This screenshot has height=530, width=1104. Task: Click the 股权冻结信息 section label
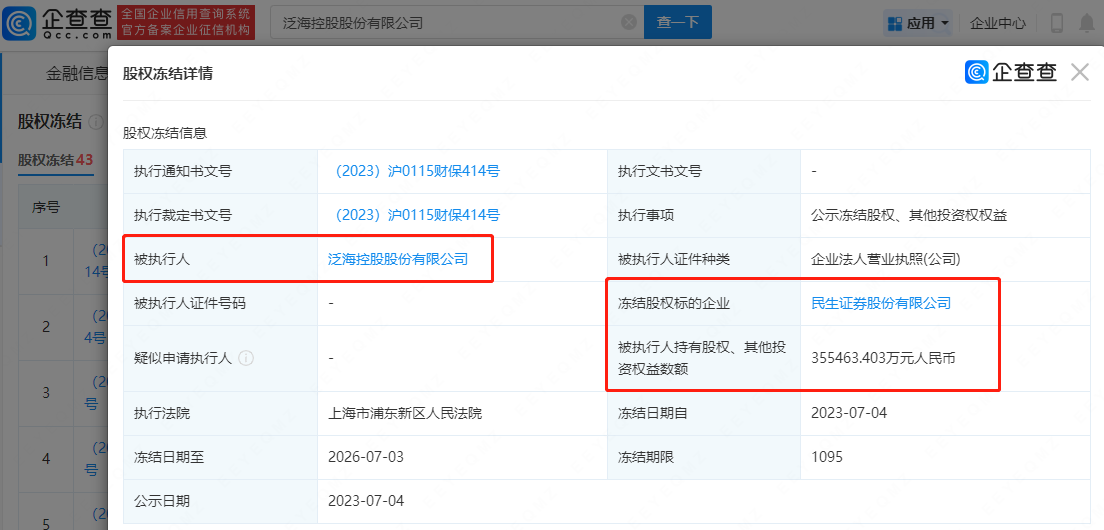(x=164, y=132)
